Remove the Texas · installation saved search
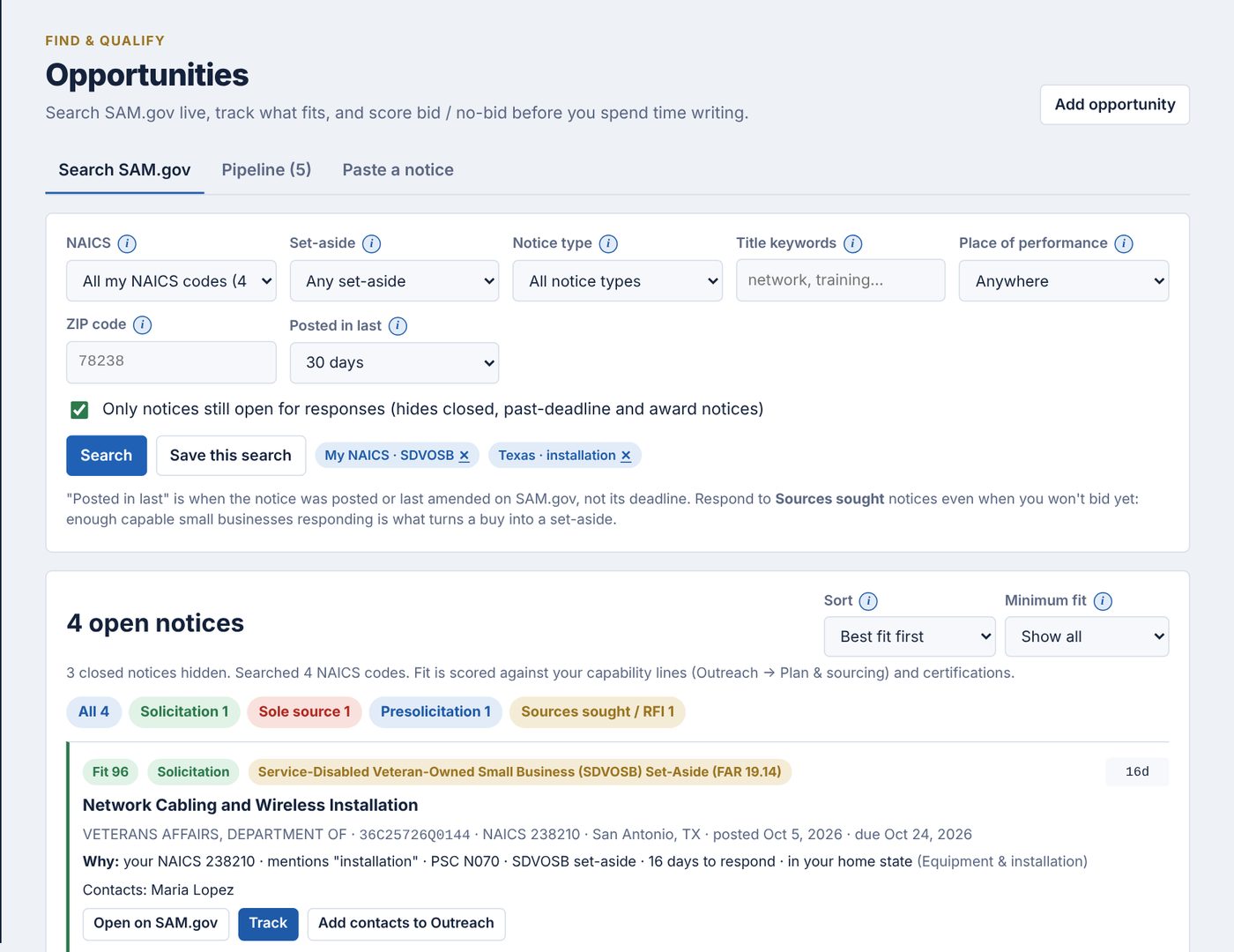 coord(626,456)
